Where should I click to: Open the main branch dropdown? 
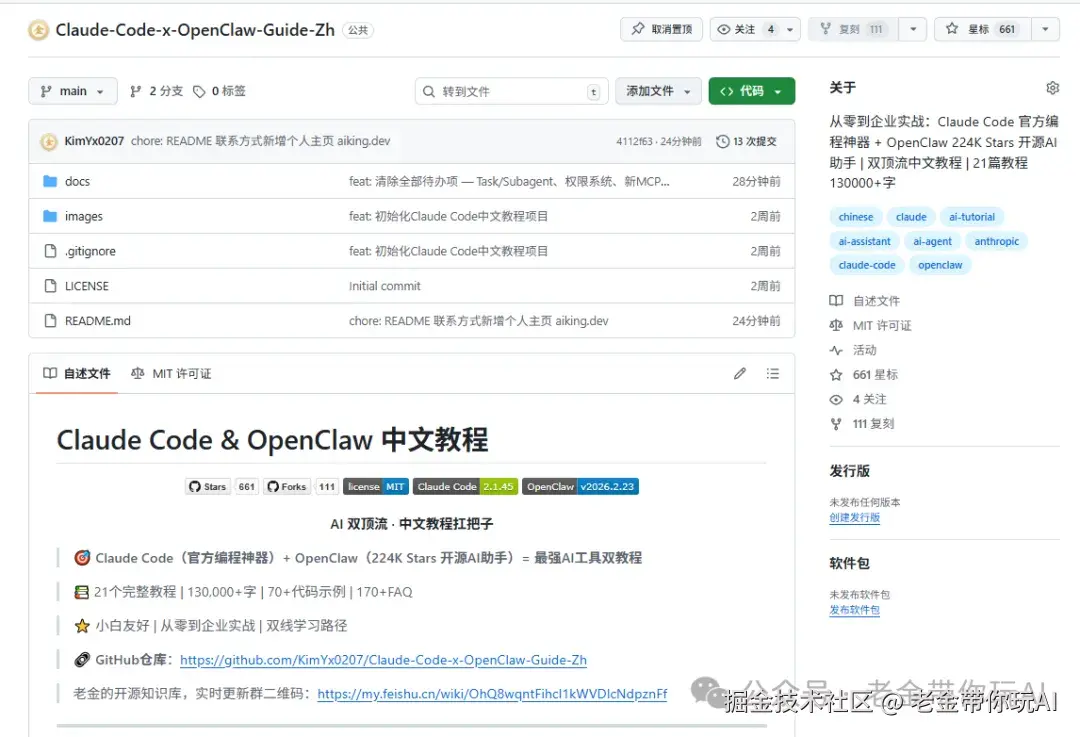pos(72,91)
